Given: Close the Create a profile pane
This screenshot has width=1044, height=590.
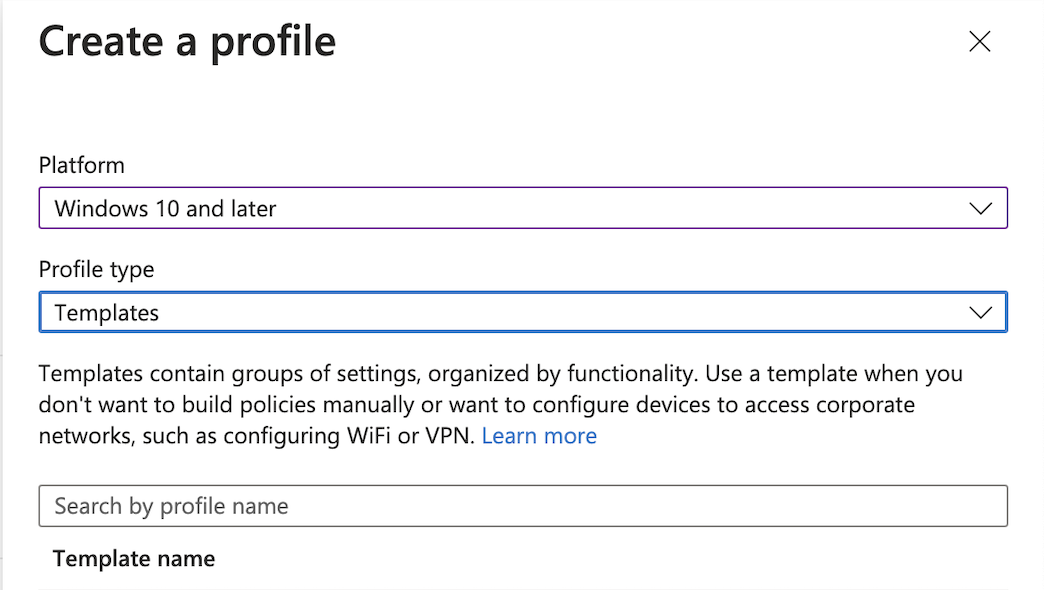Looking at the screenshot, I should click(x=979, y=42).
